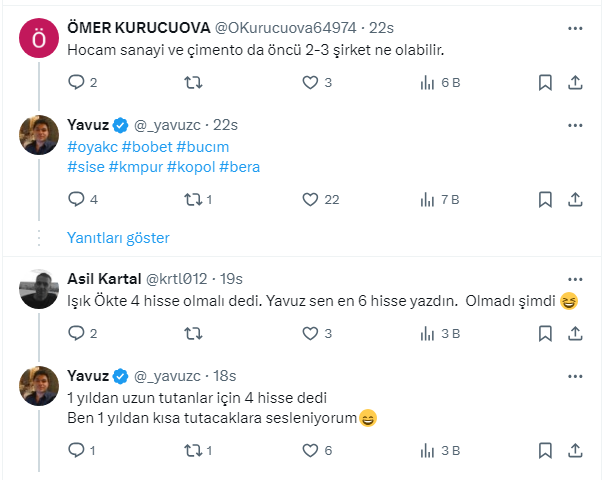The image size is (612, 480).
Task: Share Yavuz's last tweet about 1 yıldan
Action: click(575, 451)
